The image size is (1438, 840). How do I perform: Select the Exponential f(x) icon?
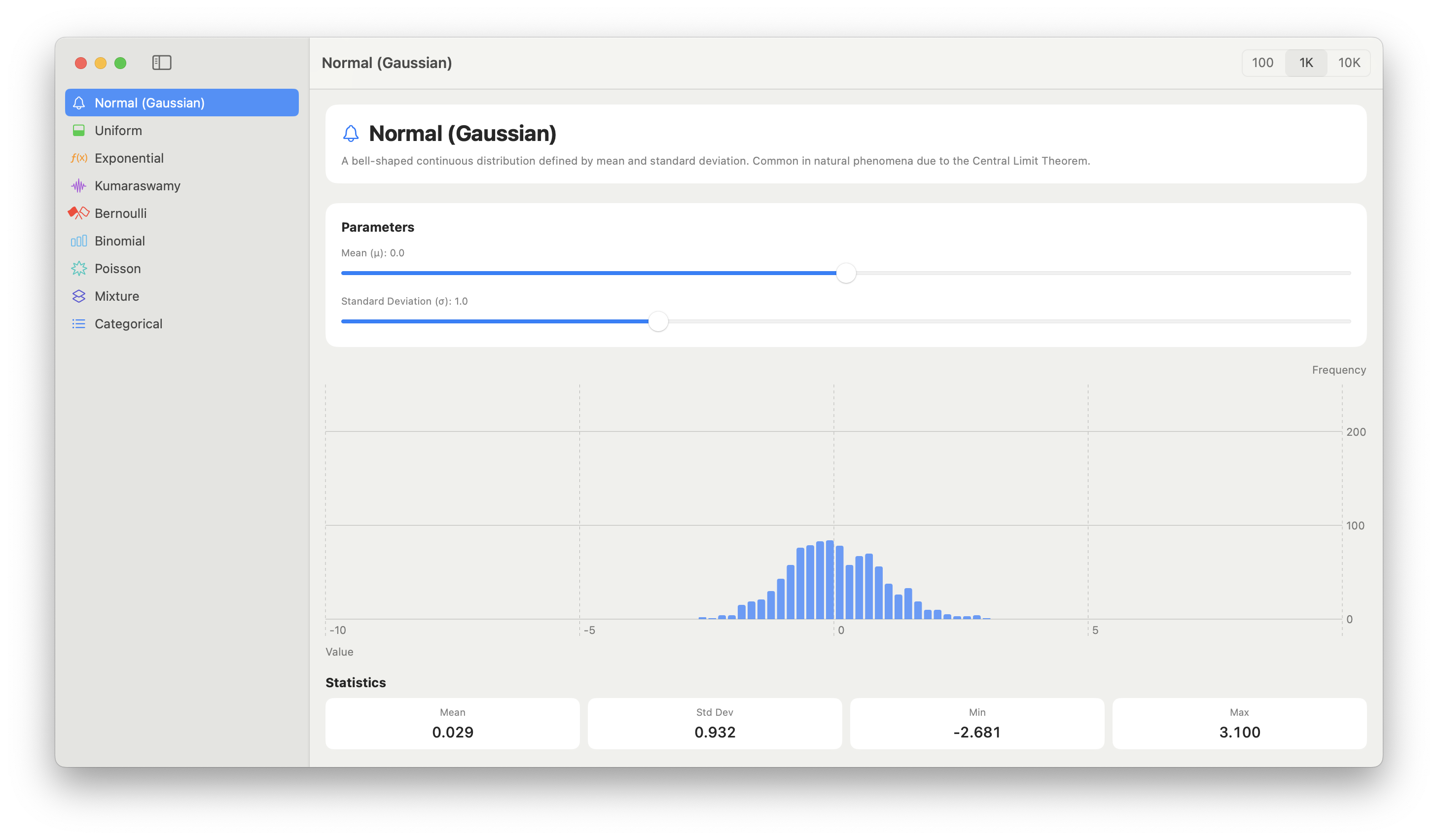coord(79,158)
